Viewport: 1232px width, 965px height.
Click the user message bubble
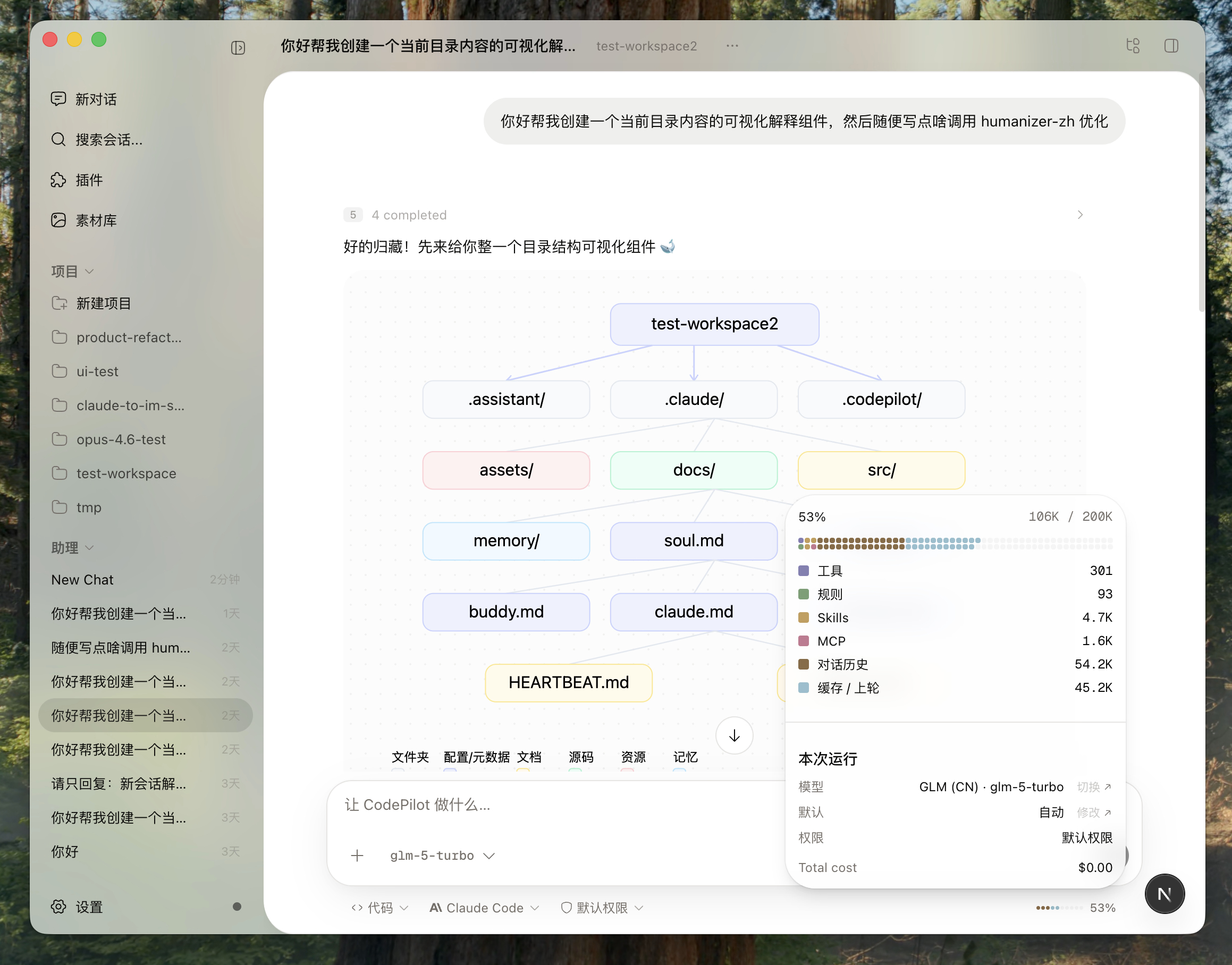pyautogui.click(x=804, y=121)
